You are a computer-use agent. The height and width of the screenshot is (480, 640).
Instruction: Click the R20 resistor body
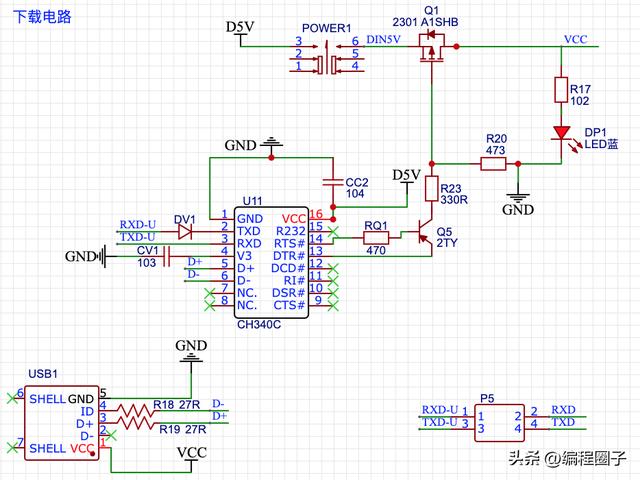click(x=493, y=164)
